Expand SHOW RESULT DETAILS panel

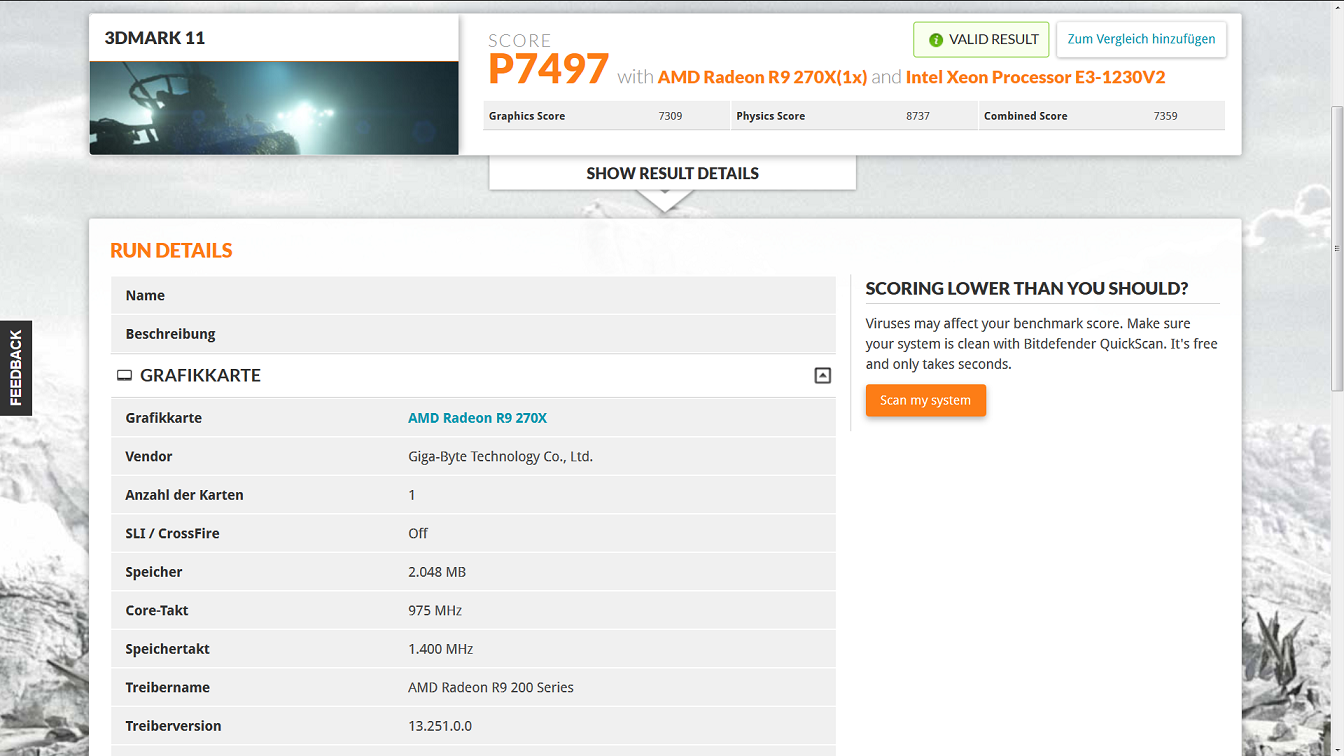coord(672,173)
